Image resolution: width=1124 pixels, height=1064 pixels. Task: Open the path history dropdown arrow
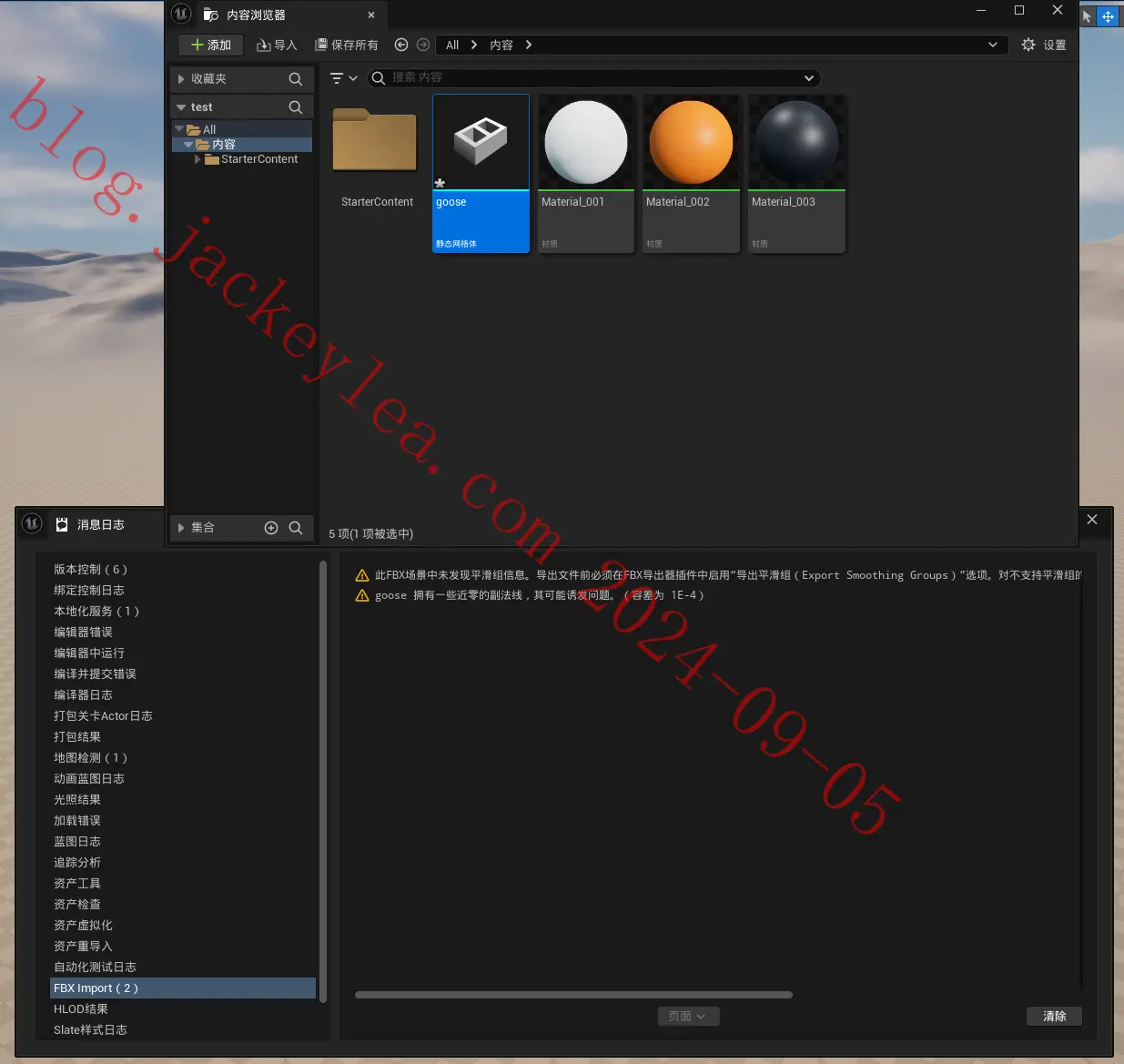[x=992, y=45]
